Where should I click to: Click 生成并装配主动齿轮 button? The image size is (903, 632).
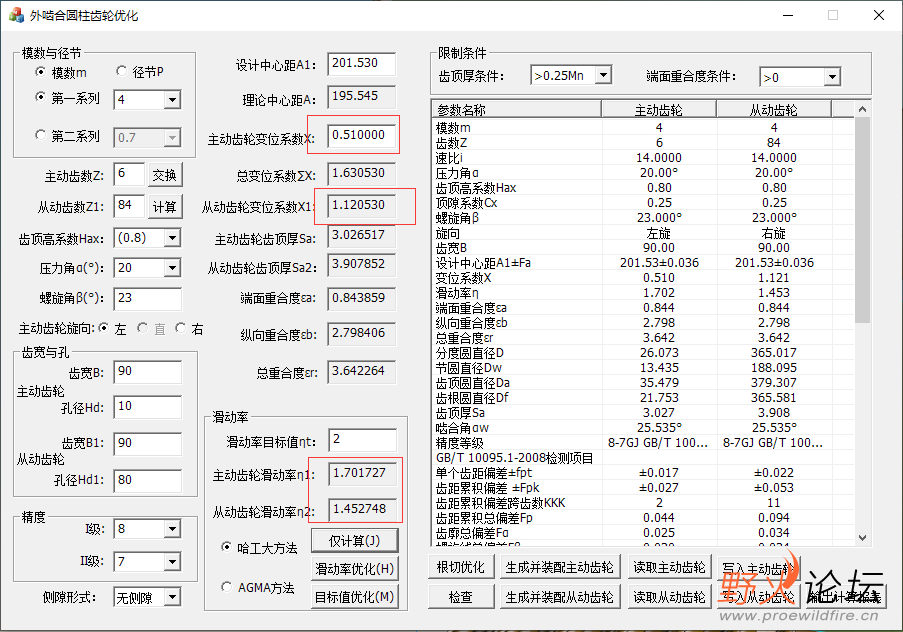point(560,567)
